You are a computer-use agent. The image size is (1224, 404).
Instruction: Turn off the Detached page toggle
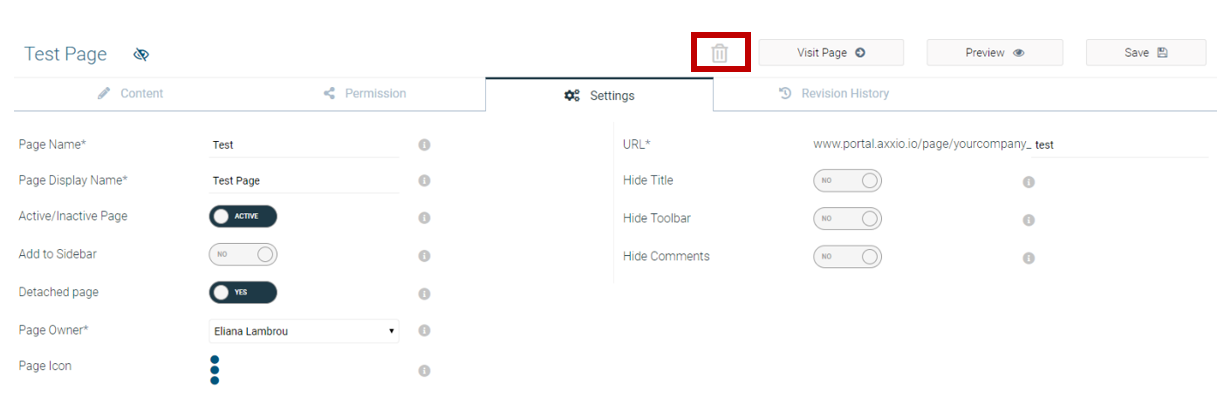[243, 292]
